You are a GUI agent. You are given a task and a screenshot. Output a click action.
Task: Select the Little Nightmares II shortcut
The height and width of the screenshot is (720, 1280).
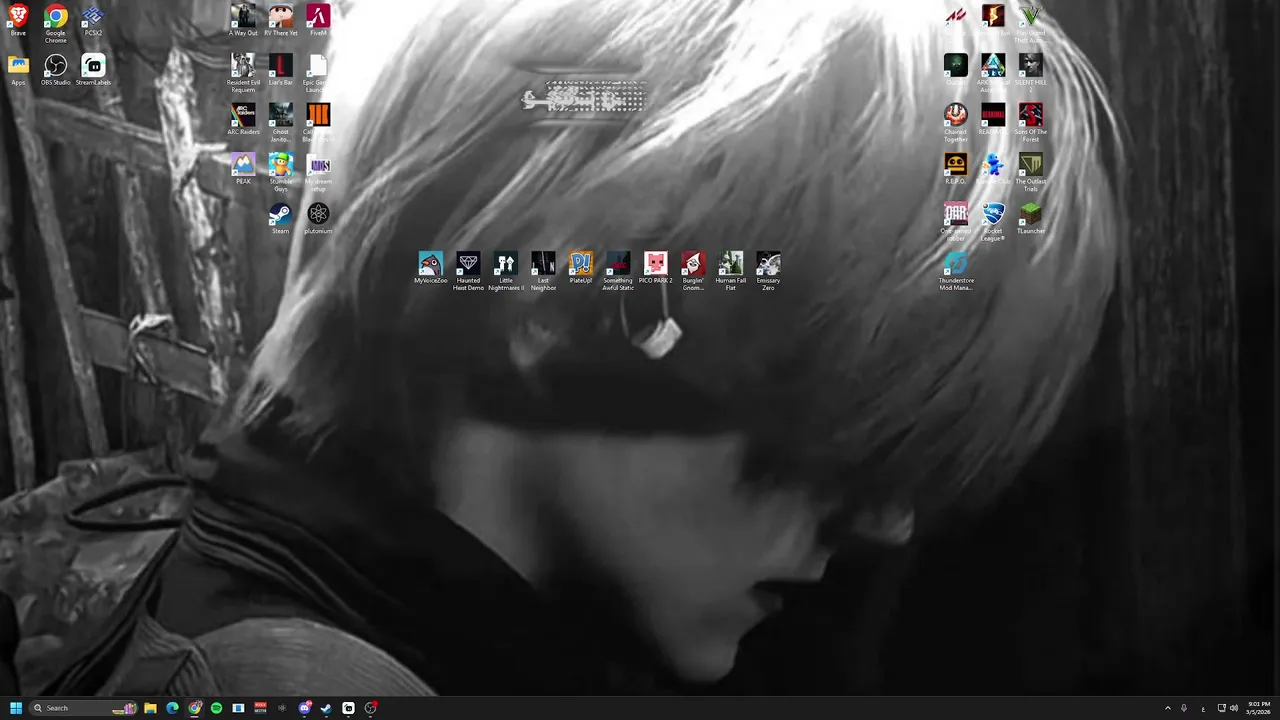[x=506, y=272]
